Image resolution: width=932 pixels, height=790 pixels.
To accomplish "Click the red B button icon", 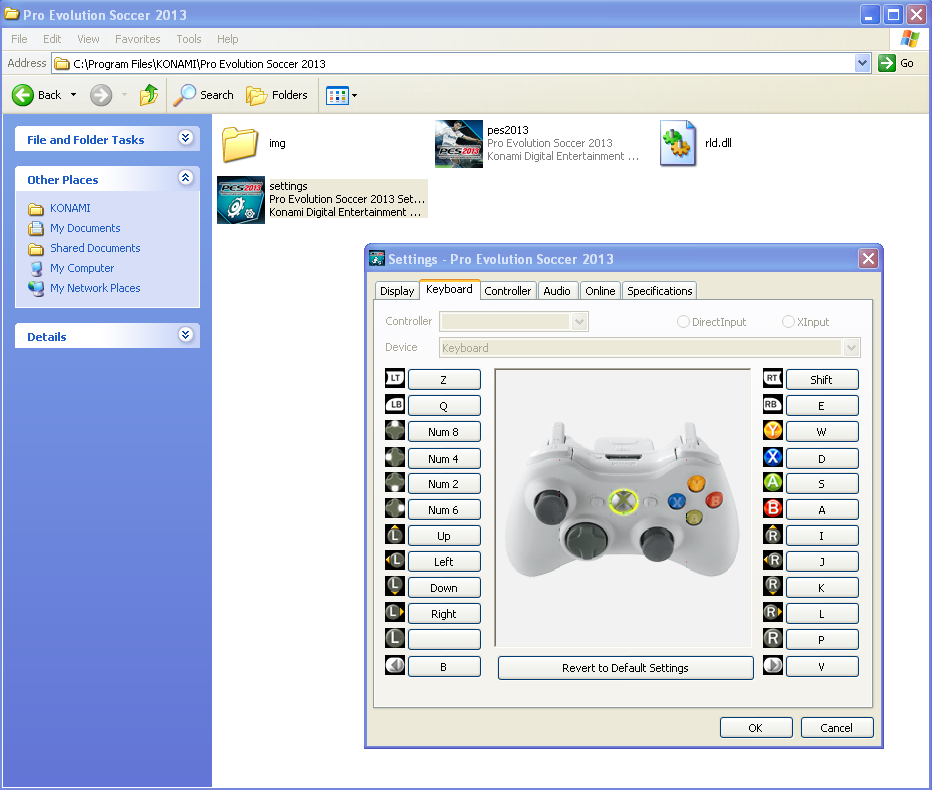I will (773, 508).
